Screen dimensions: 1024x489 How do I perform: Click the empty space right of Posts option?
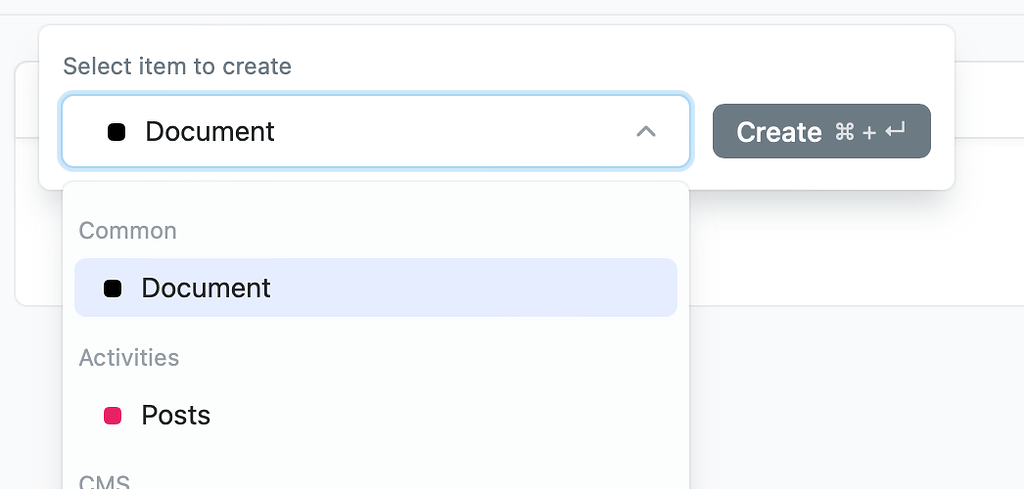click(x=450, y=415)
